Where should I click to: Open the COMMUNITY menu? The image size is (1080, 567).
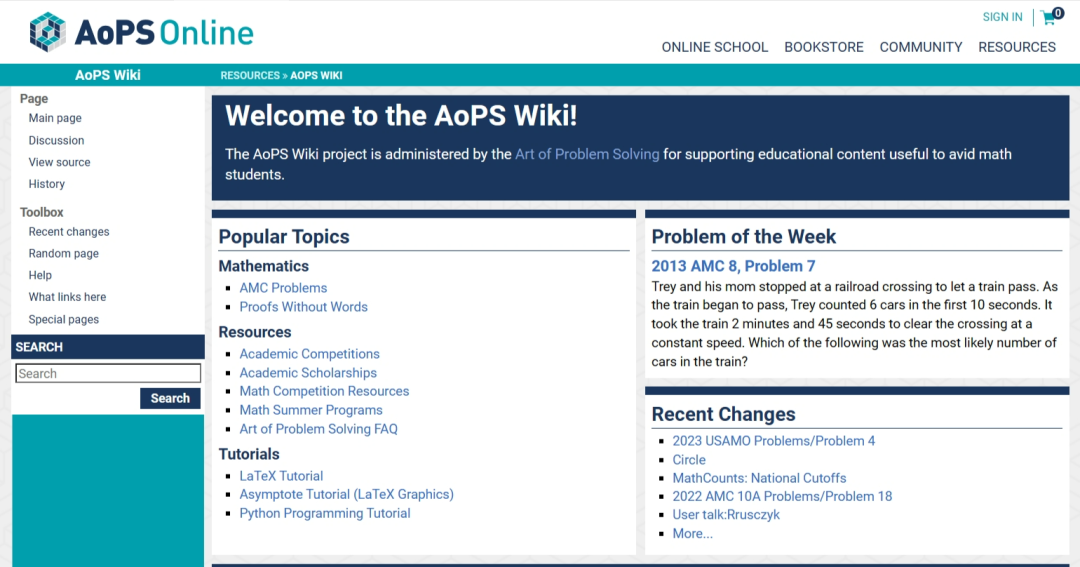921,48
